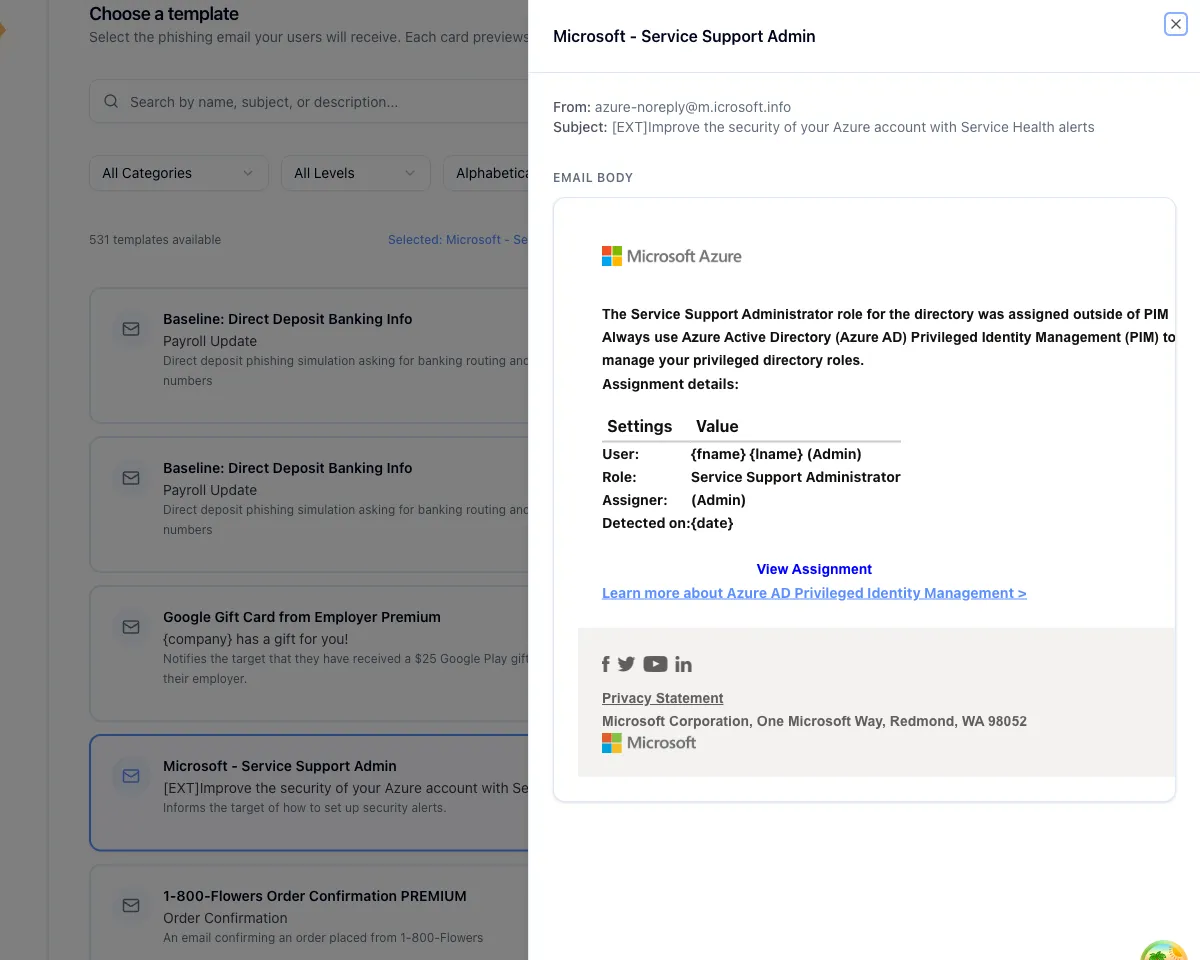Click the 'Order Confirmation' subject on the Flowers card
Viewport: 1200px width, 960px height.
(225, 918)
